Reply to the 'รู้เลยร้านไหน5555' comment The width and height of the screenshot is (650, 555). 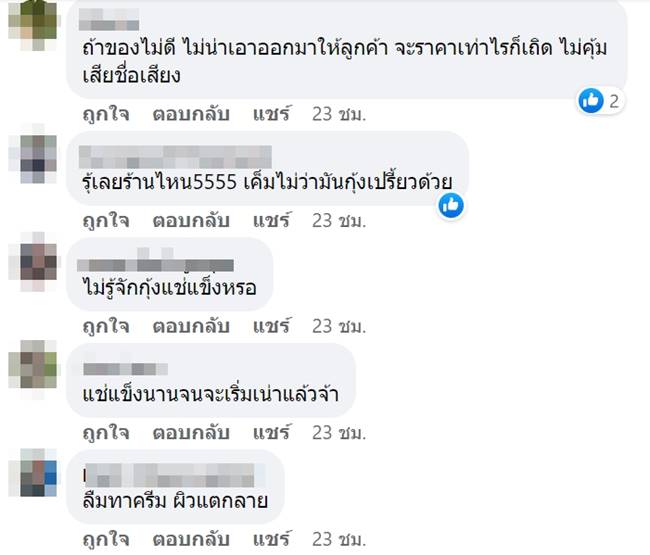point(186,219)
